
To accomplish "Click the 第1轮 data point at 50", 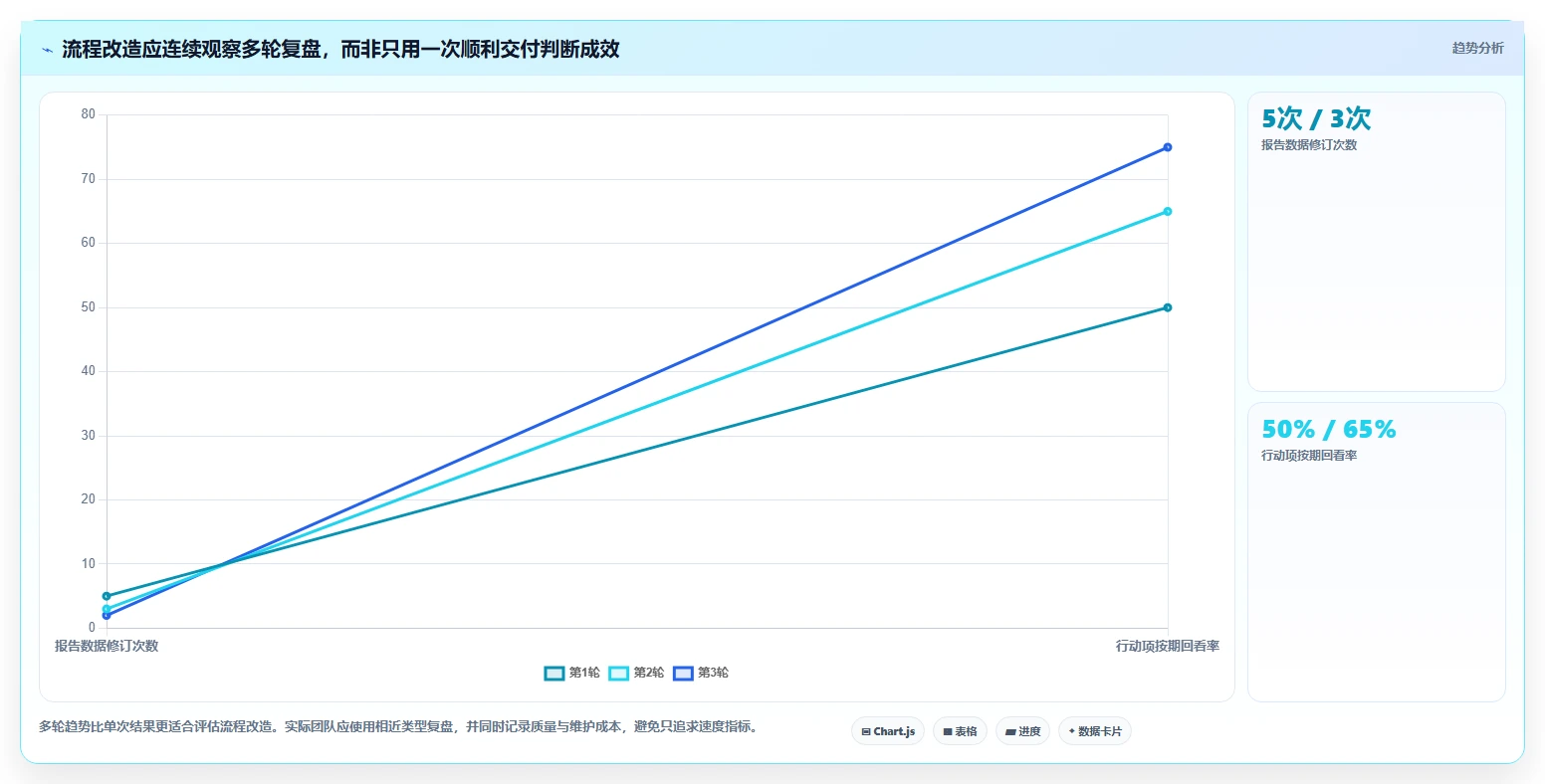I will tap(1168, 307).
